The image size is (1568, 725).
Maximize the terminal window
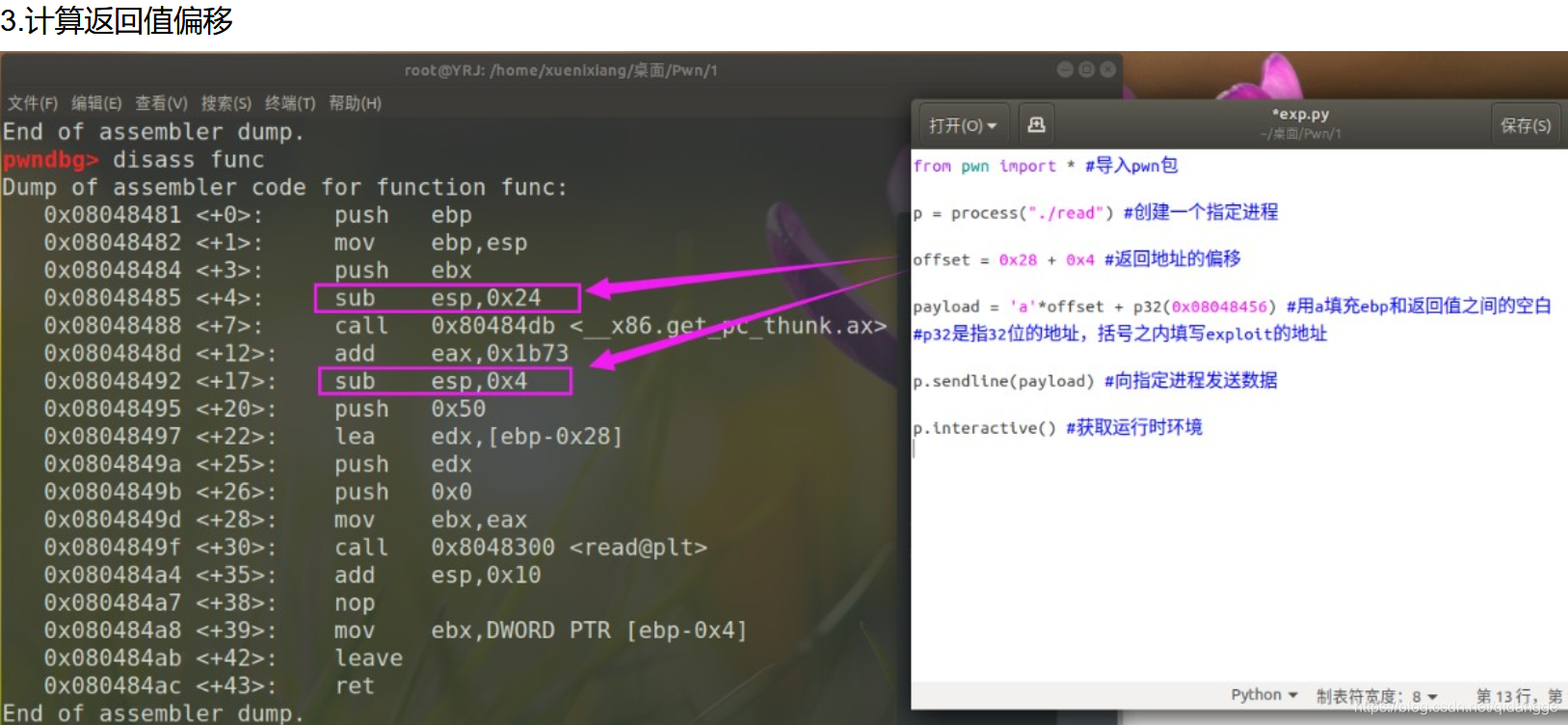point(1086,69)
